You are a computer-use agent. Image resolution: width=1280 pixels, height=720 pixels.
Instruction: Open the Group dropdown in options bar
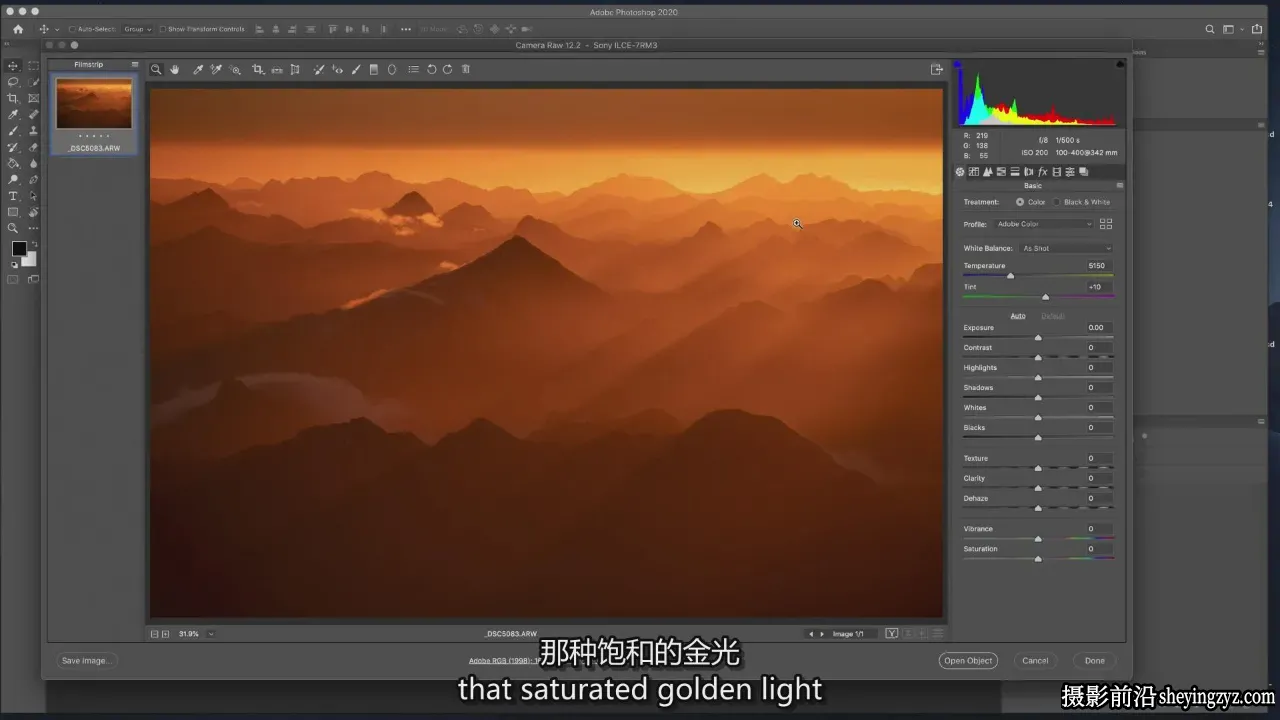click(x=137, y=29)
